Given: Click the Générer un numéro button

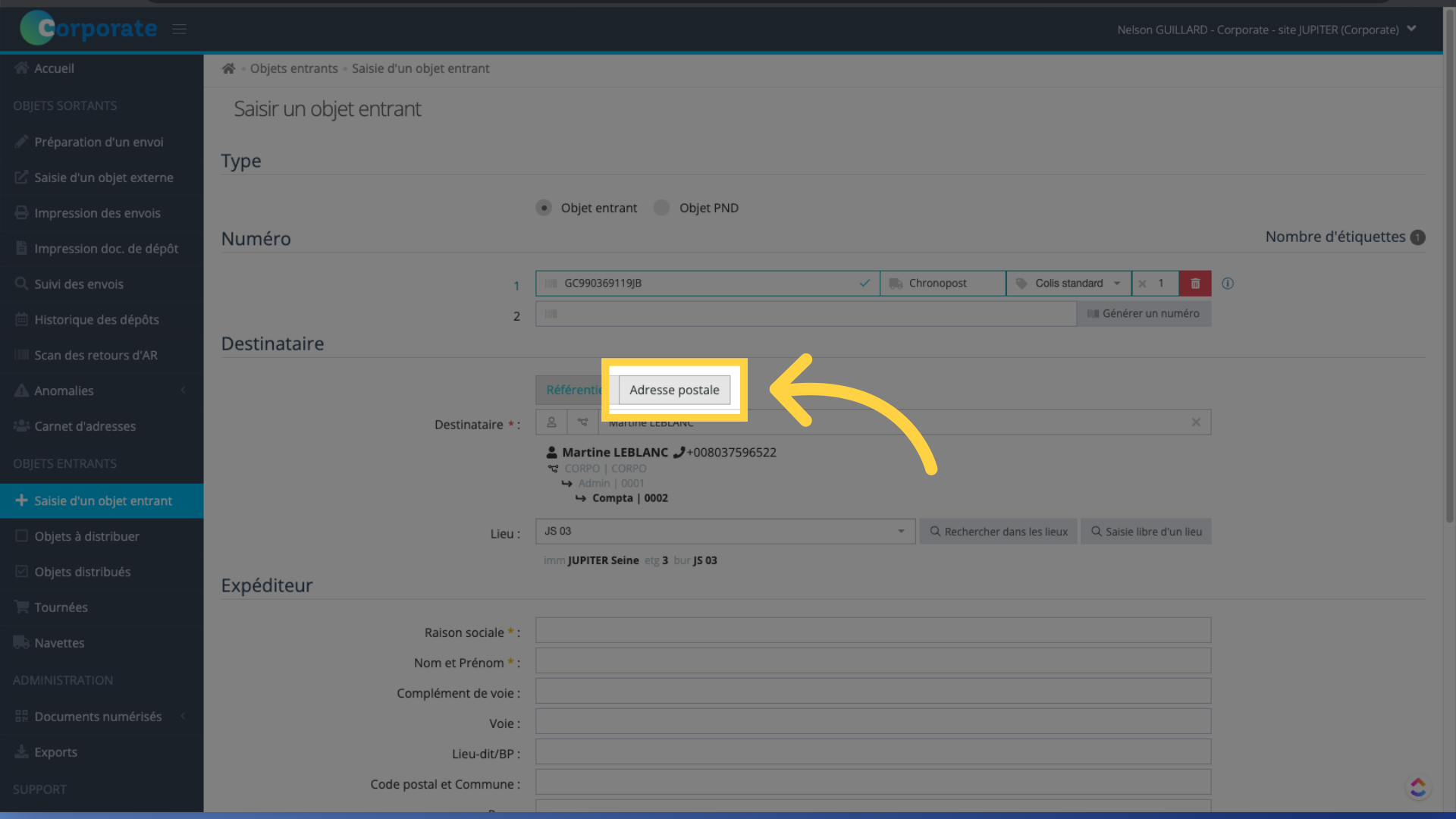Looking at the screenshot, I should coord(1143,313).
